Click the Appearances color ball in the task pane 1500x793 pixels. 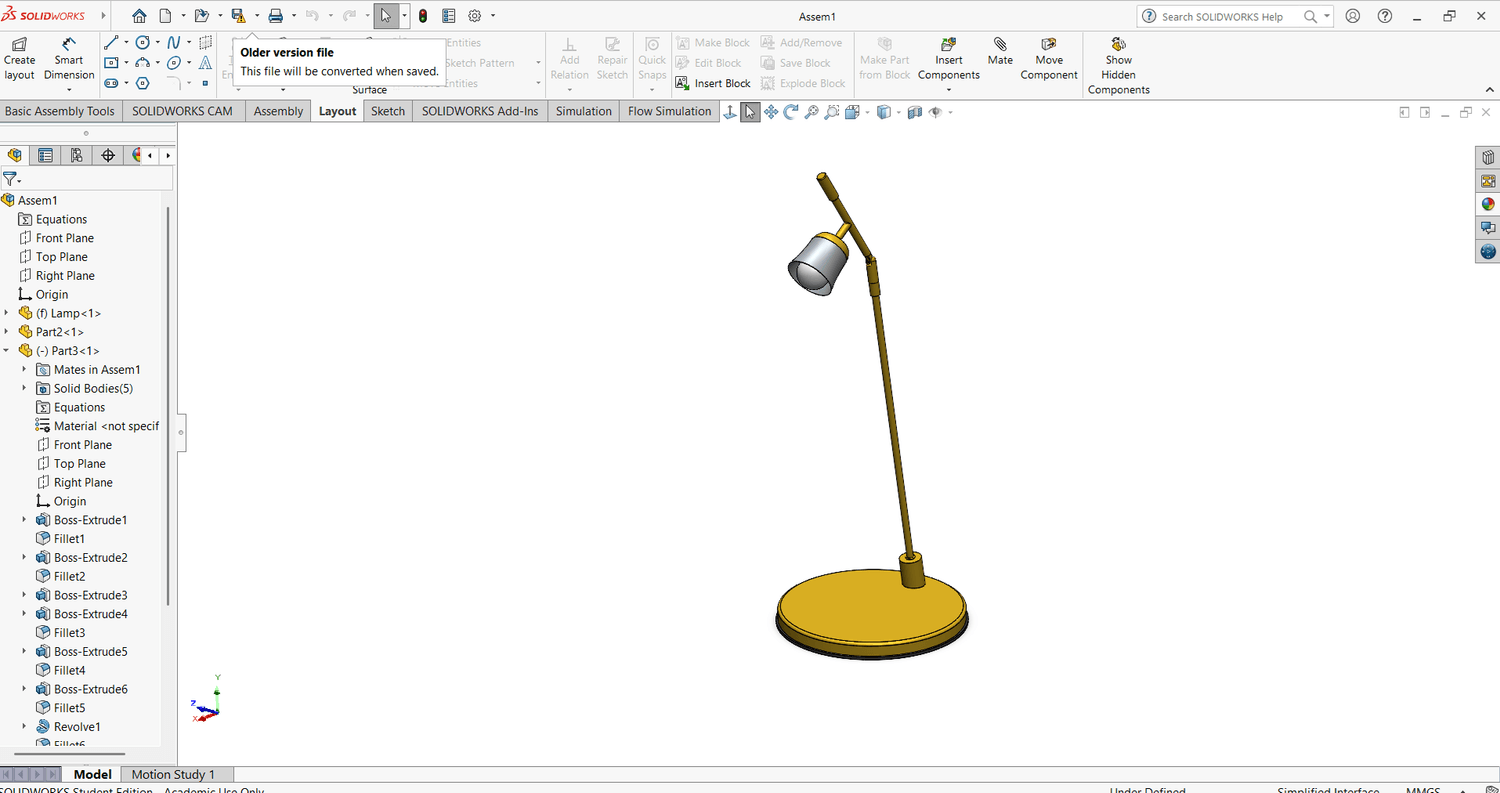click(x=1488, y=204)
